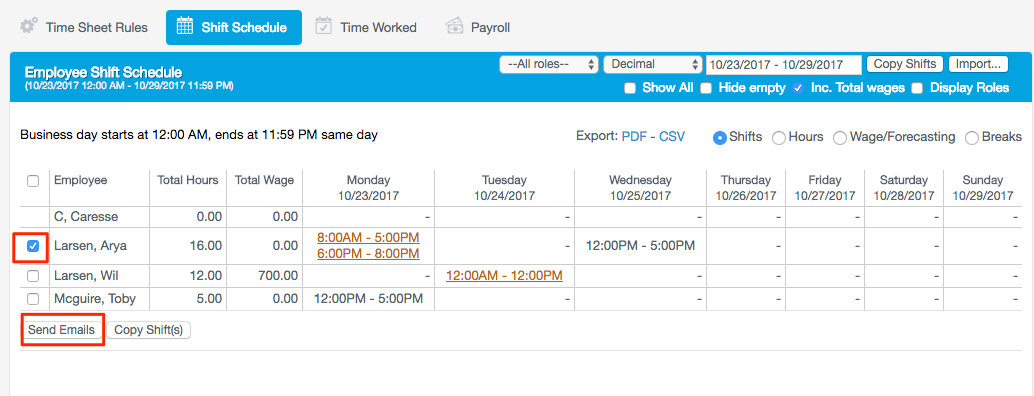Screen dimensions: 1034x396
Task: Click the Sunday 10/29/2017 column header
Action: [x=983, y=188]
